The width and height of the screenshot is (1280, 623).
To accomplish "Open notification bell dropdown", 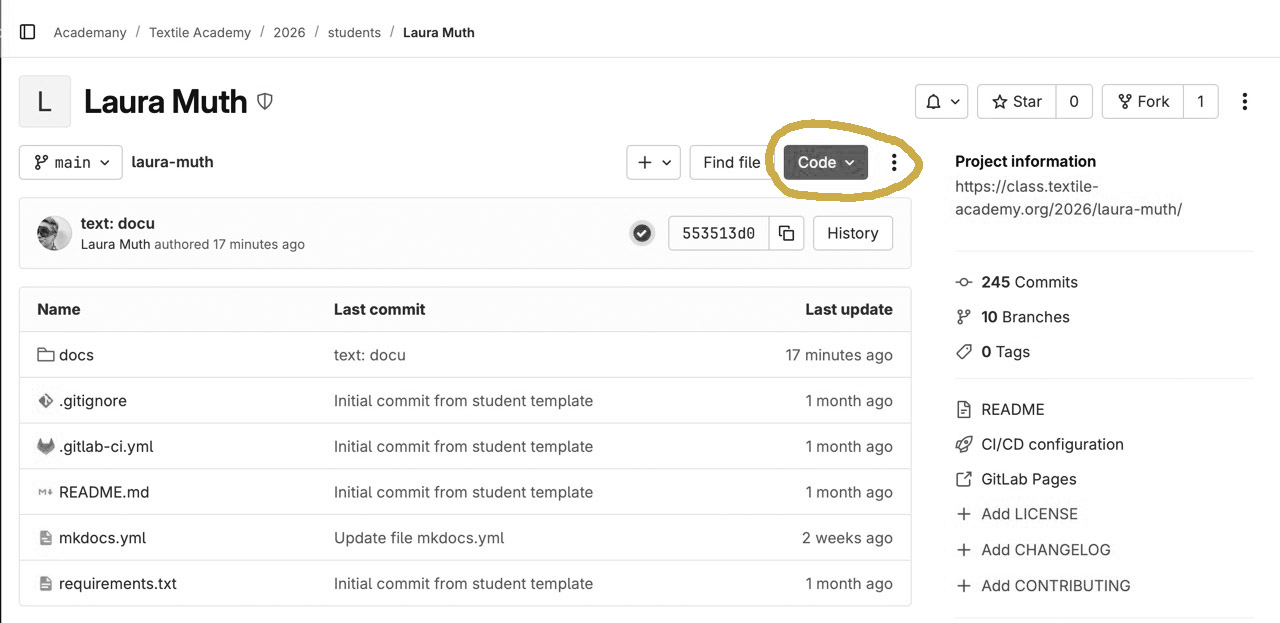I will point(942,101).
